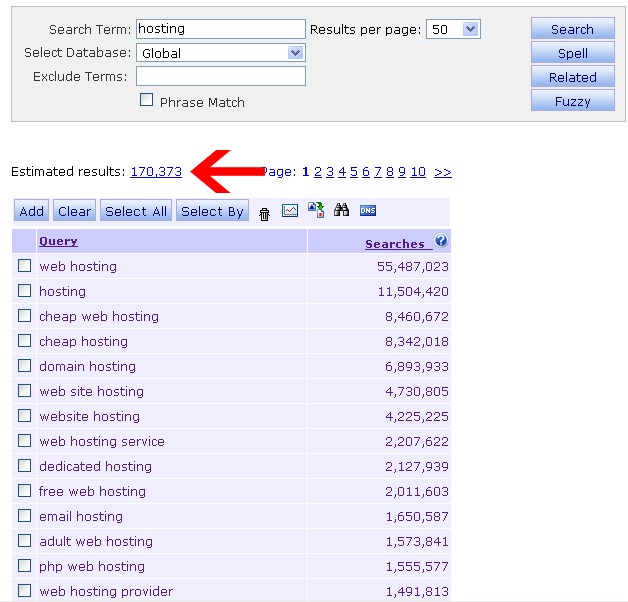
Task: Click the 'web hosting service' query
Action: point(102,441)
